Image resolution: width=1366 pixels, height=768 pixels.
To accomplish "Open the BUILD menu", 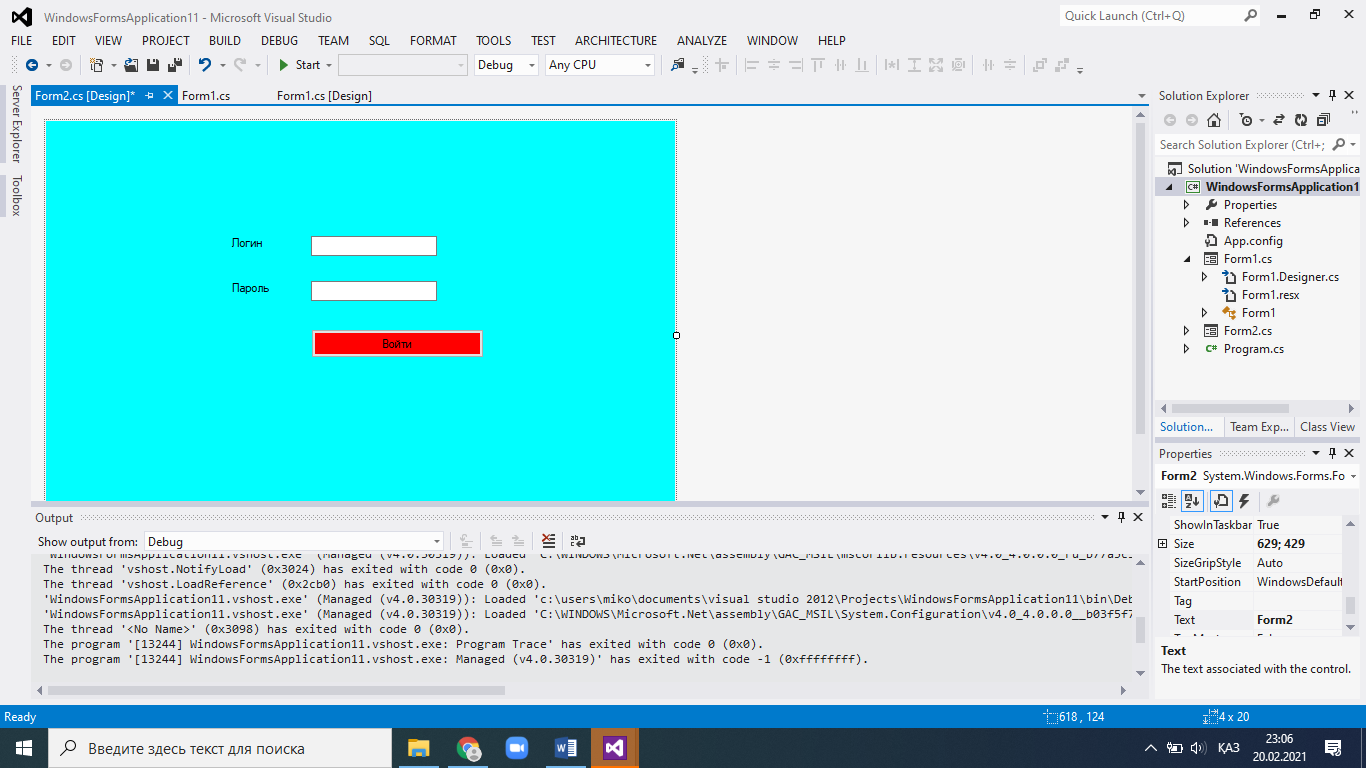I will coord(225,41).
